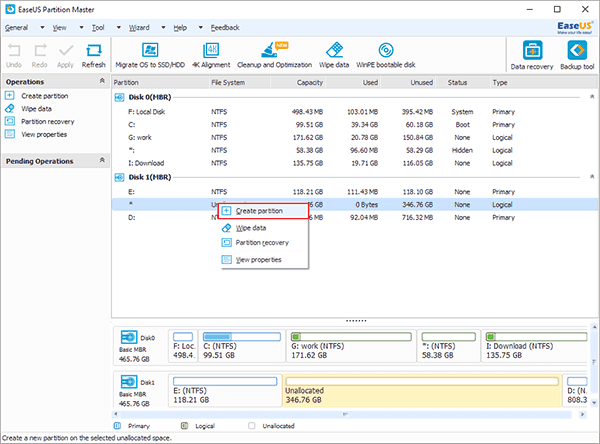The image size is (600, 444).
Task: Click the EaseUS logo
Action: point(575,28)
